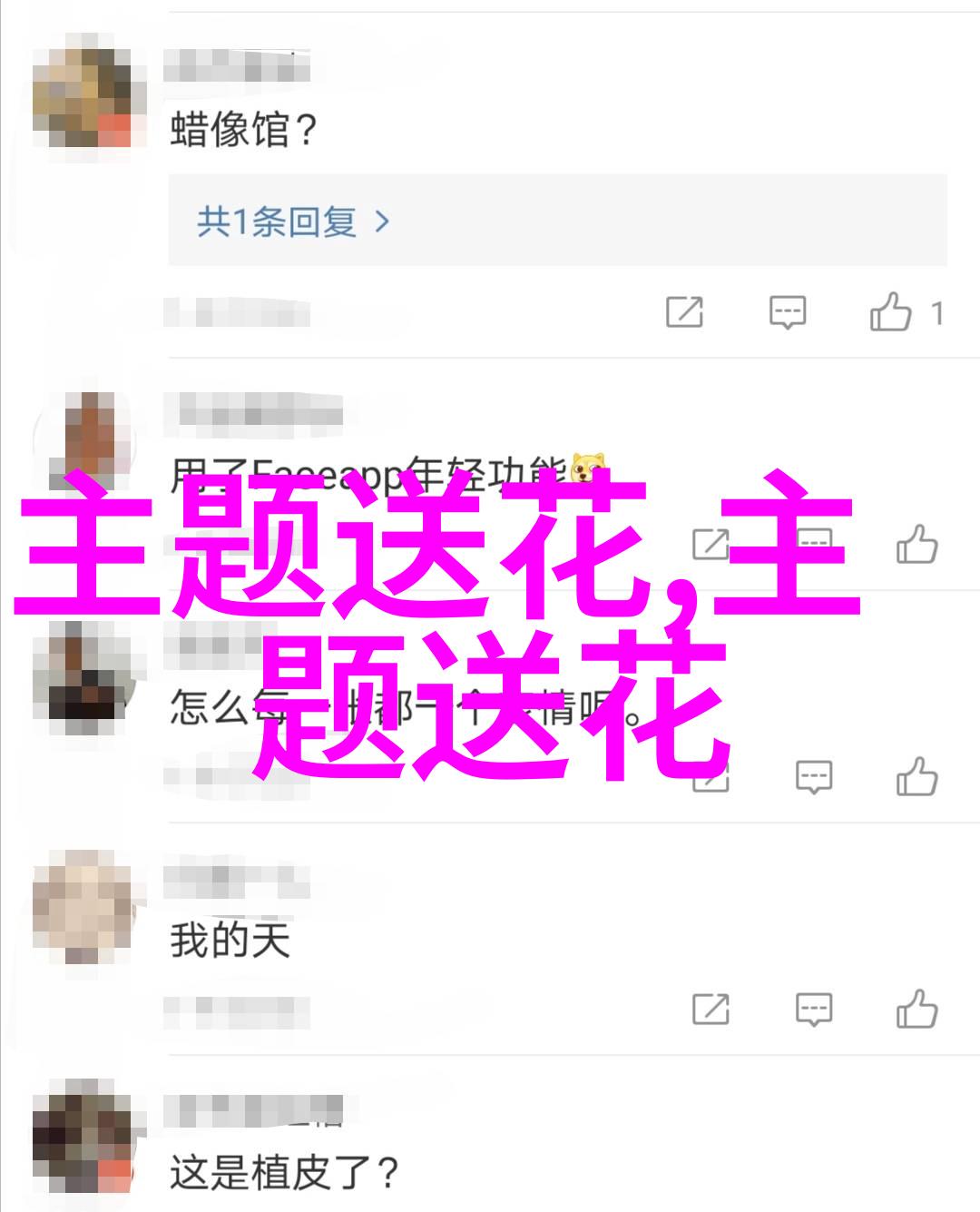
Task: Select the comment text 我的天
Action: coord(230,940)
